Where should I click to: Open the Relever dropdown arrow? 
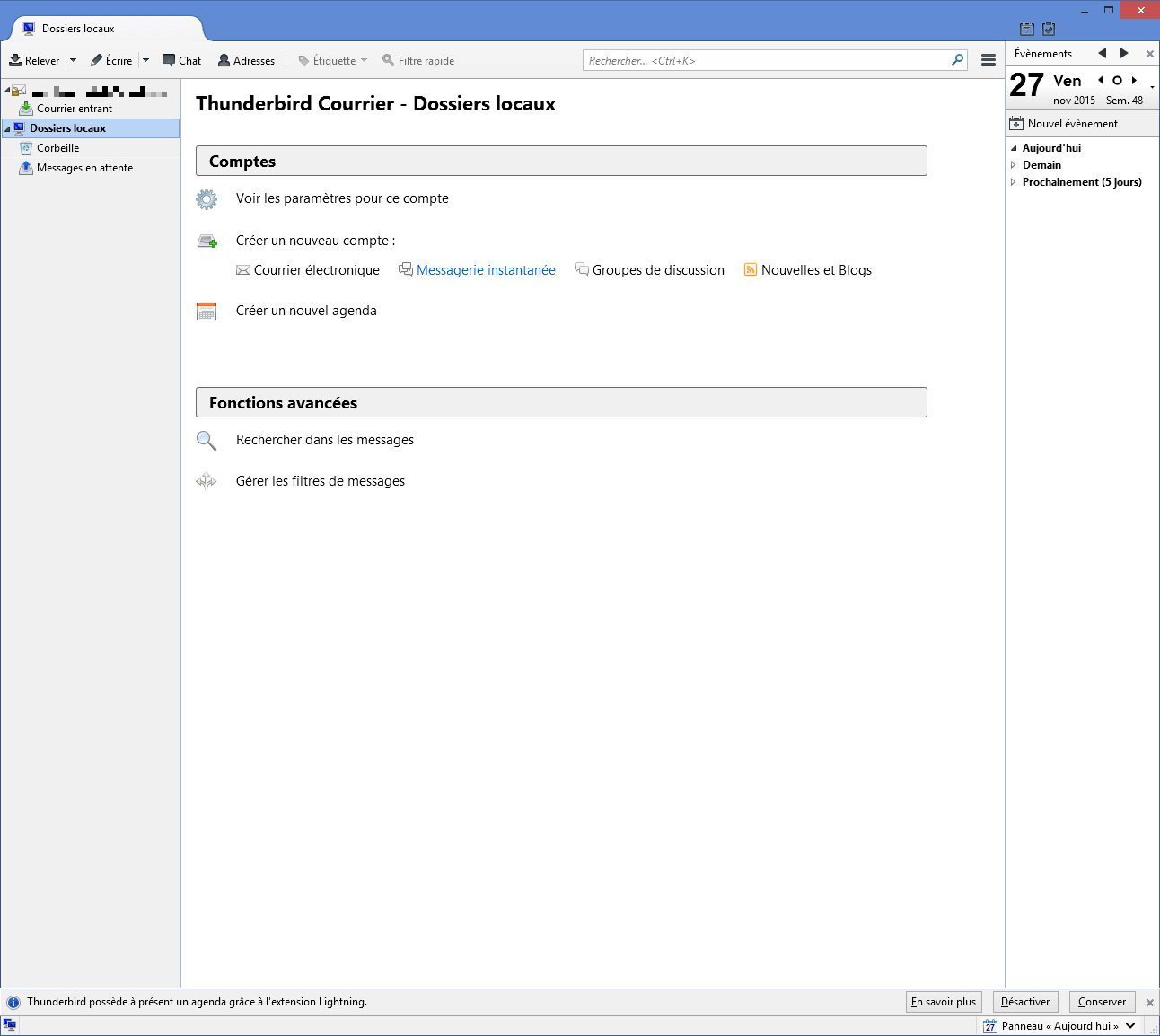[73, 61]
